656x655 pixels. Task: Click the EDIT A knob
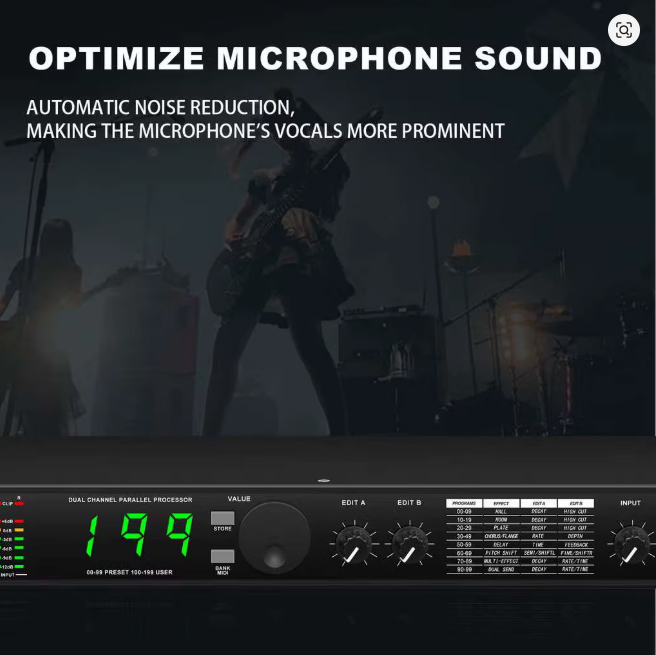tap(353, 544)
